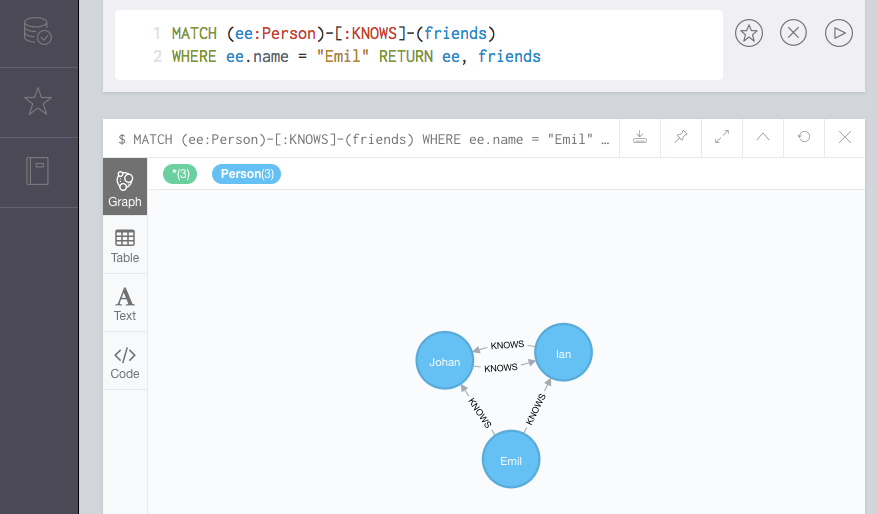Save query as favorite star button
877x514 pixels.
click(749, 33)
